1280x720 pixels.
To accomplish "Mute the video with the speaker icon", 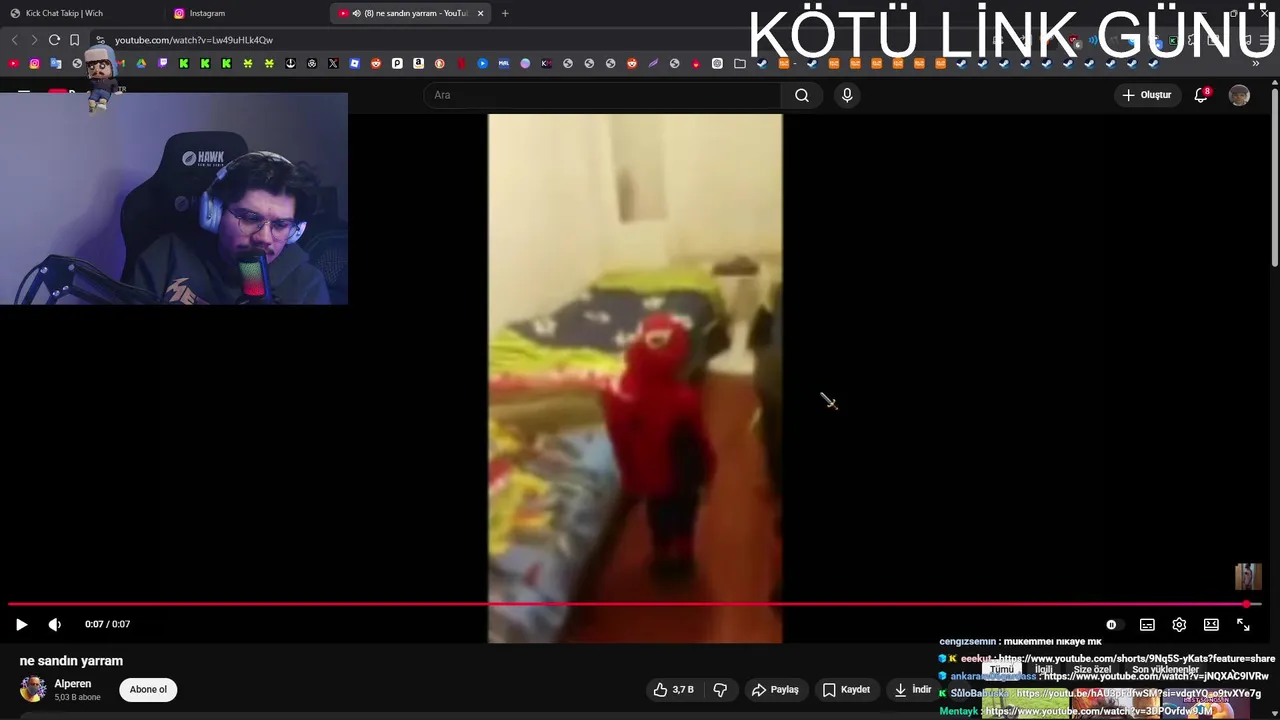I will pyautogui.click(x=54, y=624).
